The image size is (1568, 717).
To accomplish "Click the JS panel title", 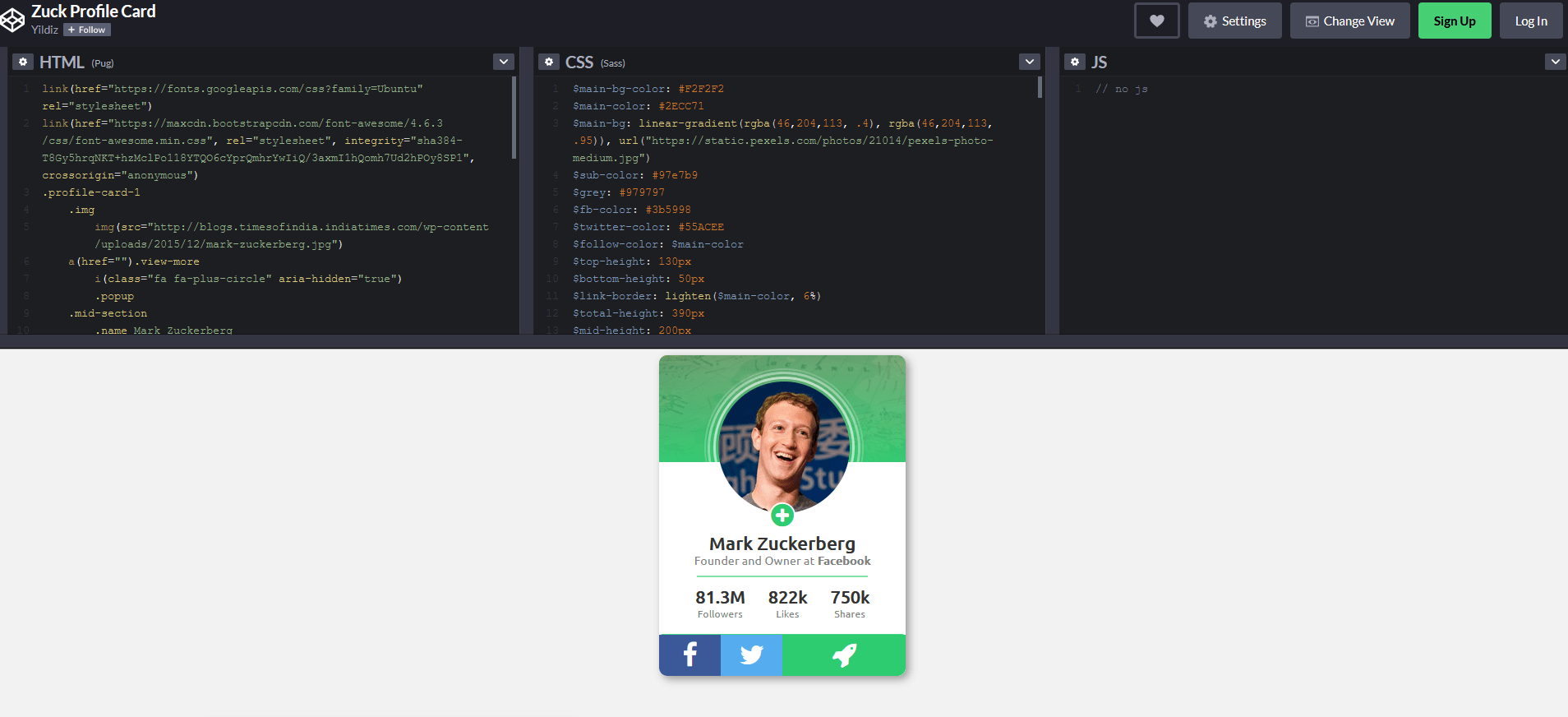I will click(1100, 62).
